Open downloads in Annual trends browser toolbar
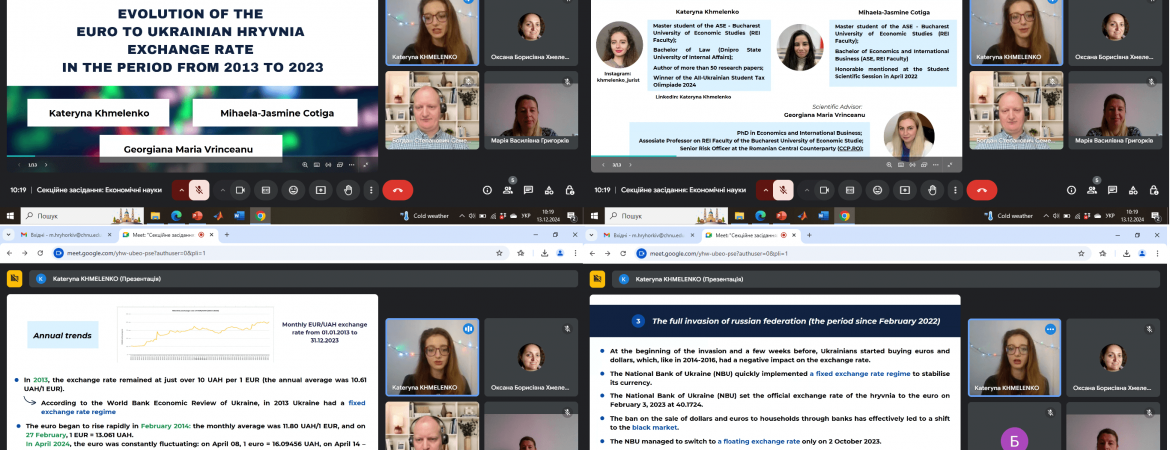The width and height of the screenshot is (1170, 450). tap(544, 253)
